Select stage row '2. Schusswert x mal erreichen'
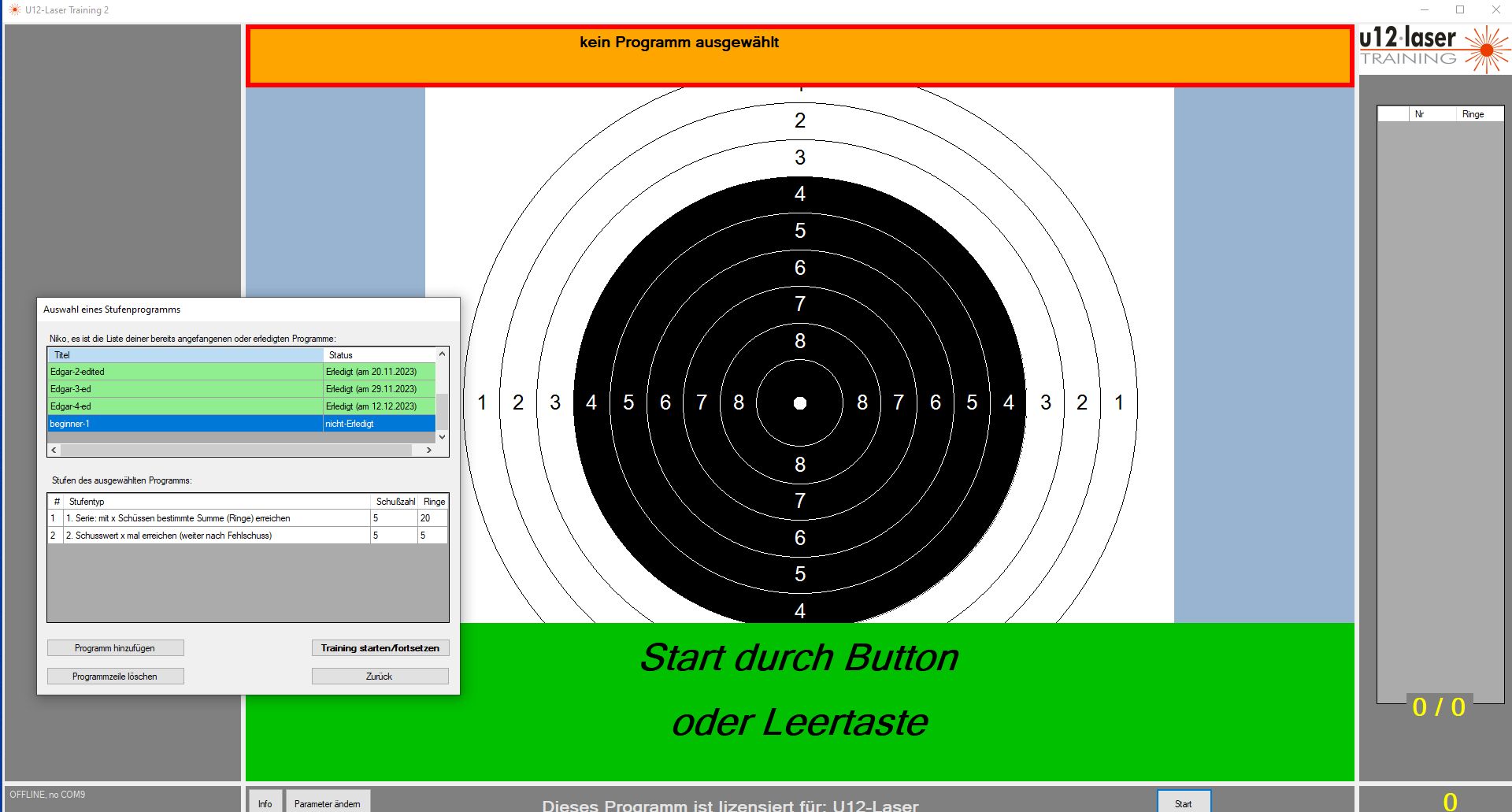The image size is (1512, 812). point(248,536)
